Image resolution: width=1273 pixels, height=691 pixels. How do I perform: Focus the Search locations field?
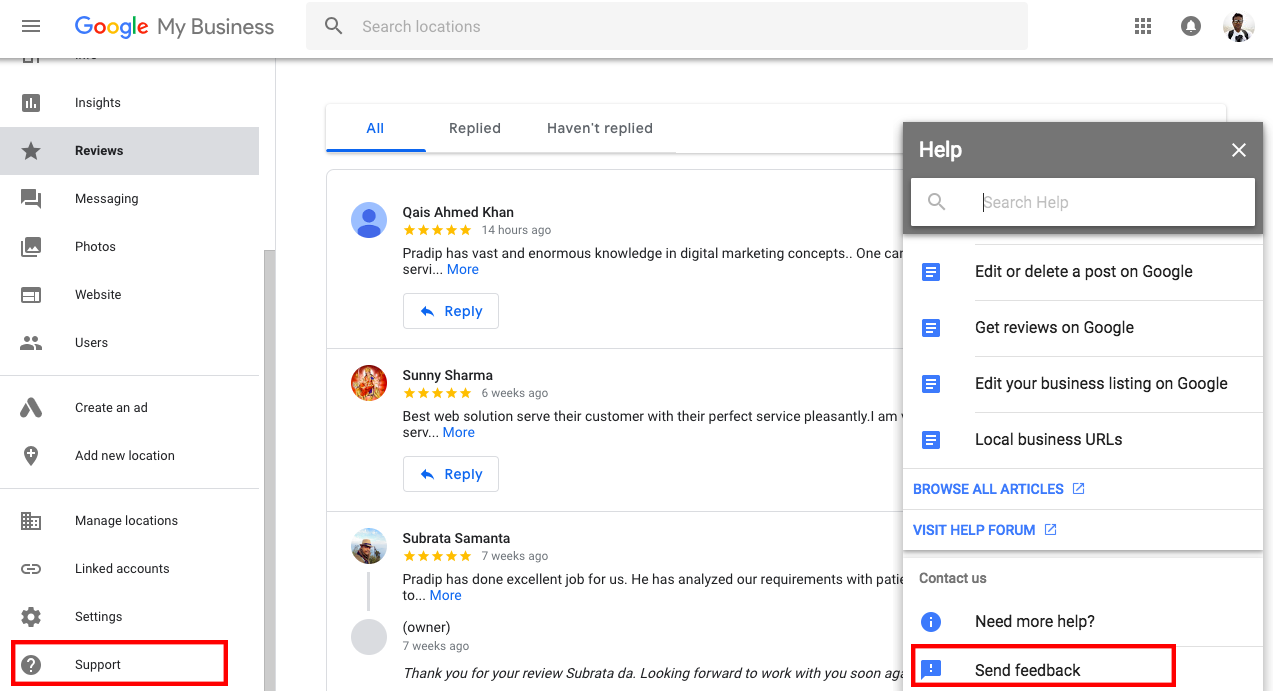pyautogui.click(x=667, y=26)
